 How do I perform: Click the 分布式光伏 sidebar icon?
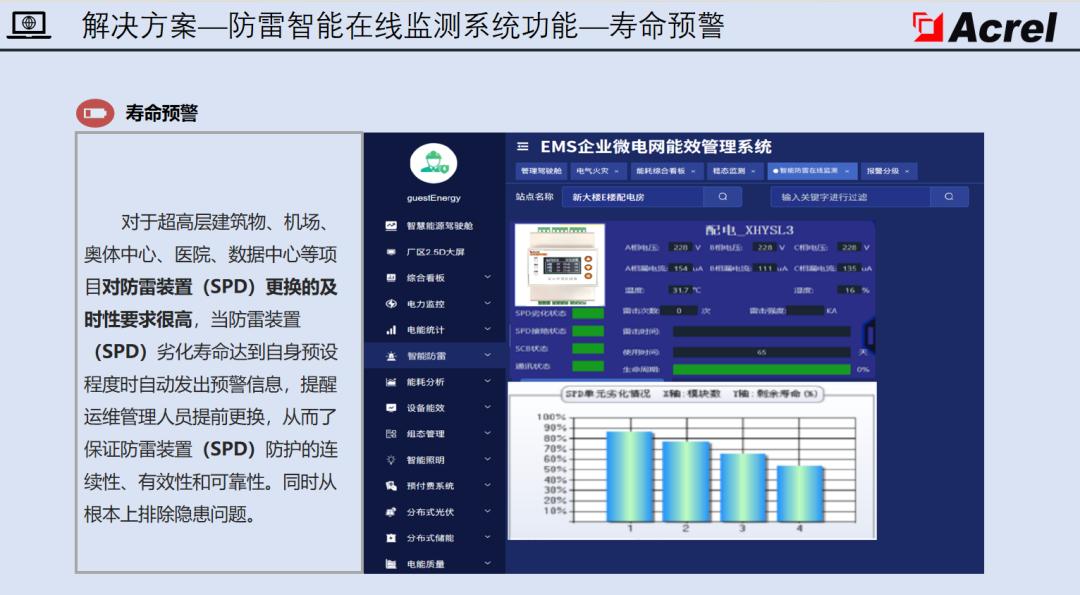(391, 512)
